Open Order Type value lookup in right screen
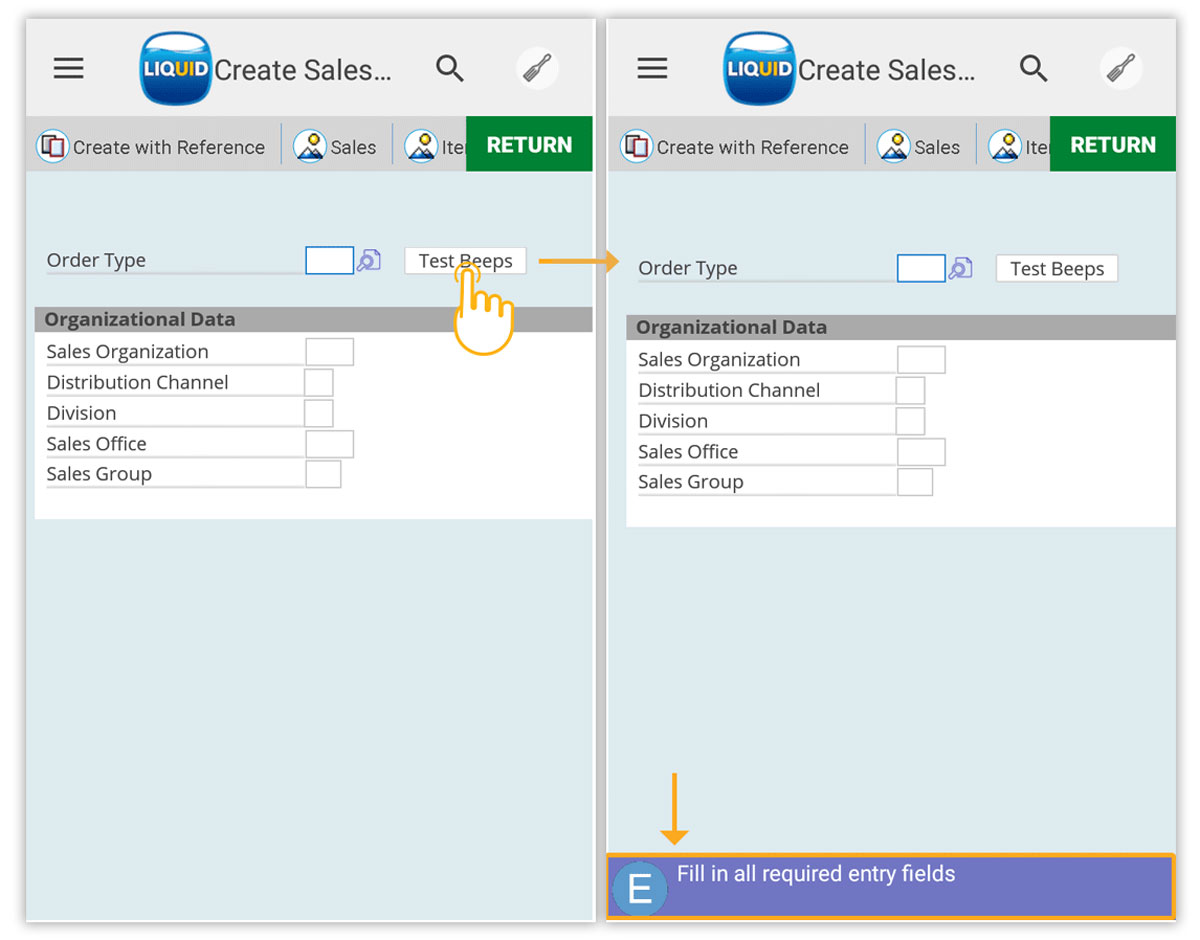1200x940 pixels. [x=960, y=268]
